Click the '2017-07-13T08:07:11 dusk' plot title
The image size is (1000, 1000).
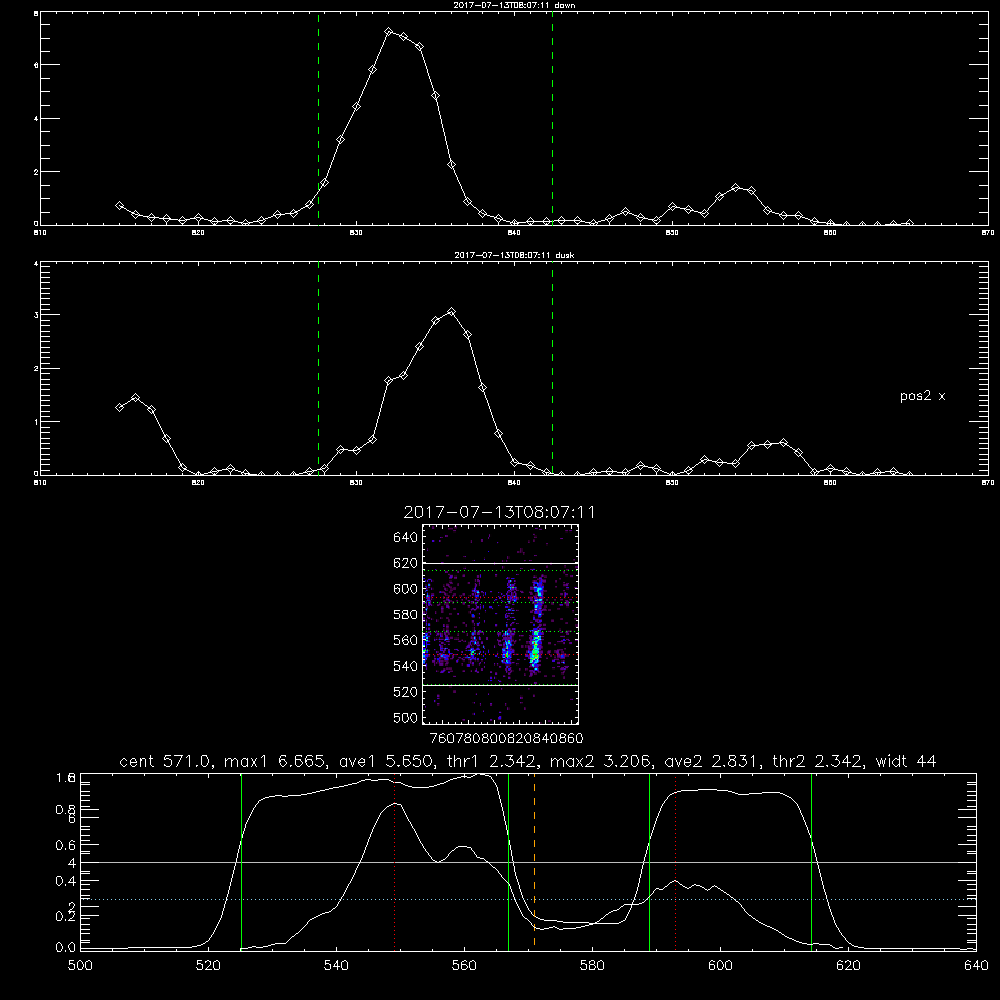coord(514,255)
